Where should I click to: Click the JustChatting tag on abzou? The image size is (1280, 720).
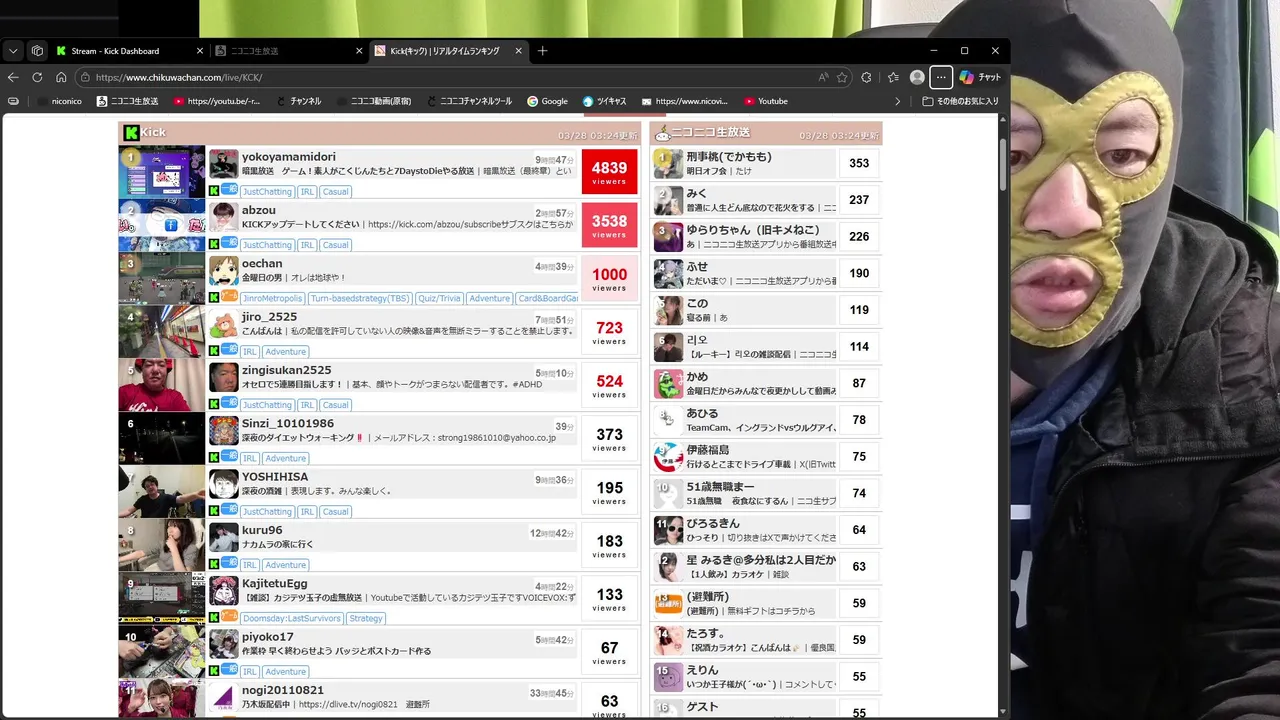267,245
